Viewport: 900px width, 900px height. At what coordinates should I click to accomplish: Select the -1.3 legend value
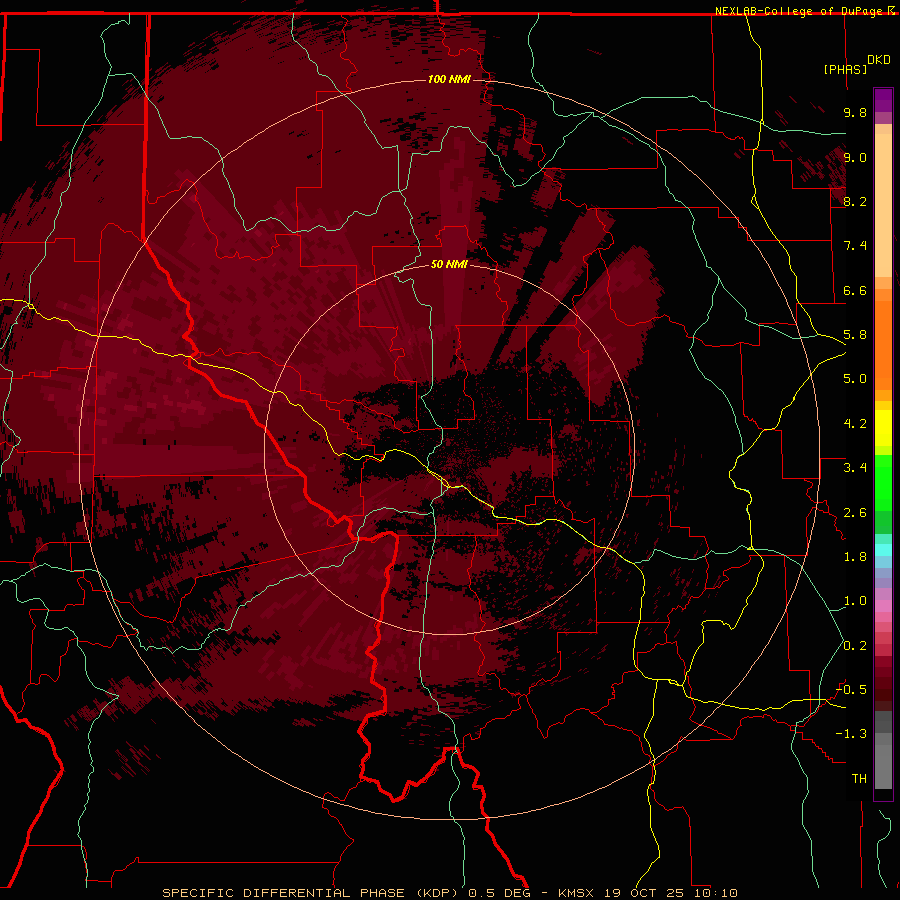(851, 734)
